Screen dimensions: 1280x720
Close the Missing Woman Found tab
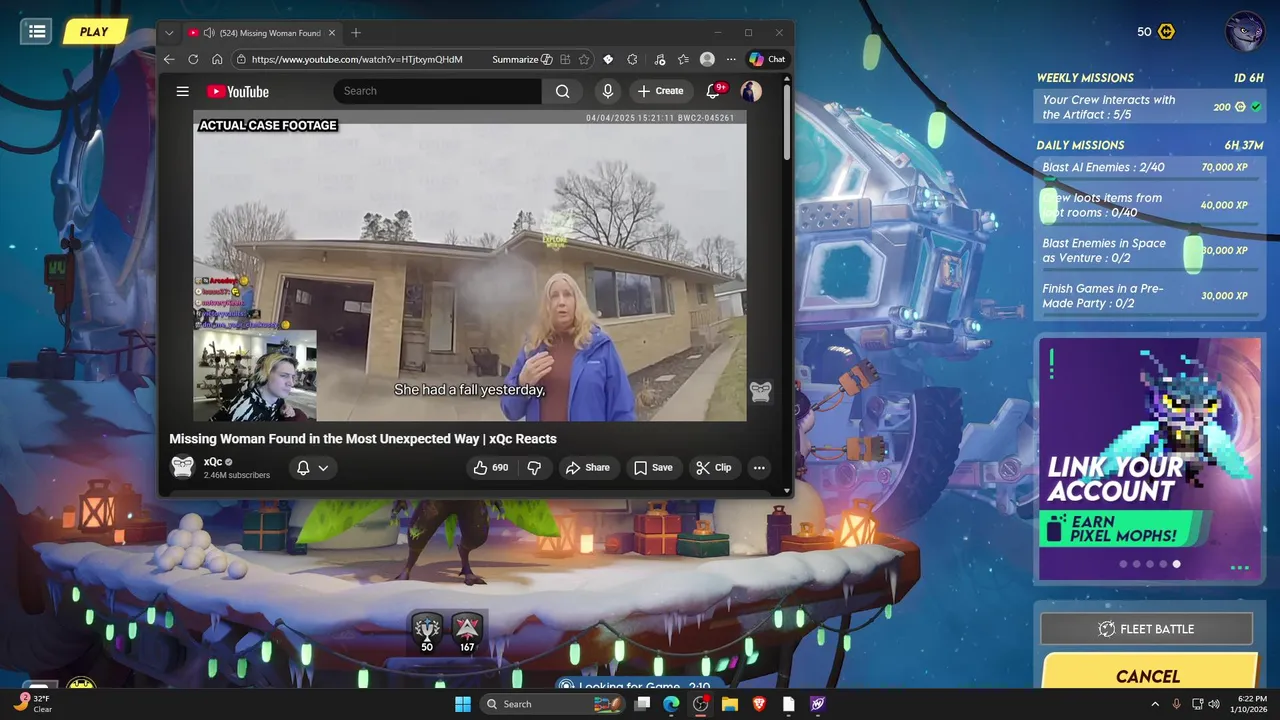332,33
